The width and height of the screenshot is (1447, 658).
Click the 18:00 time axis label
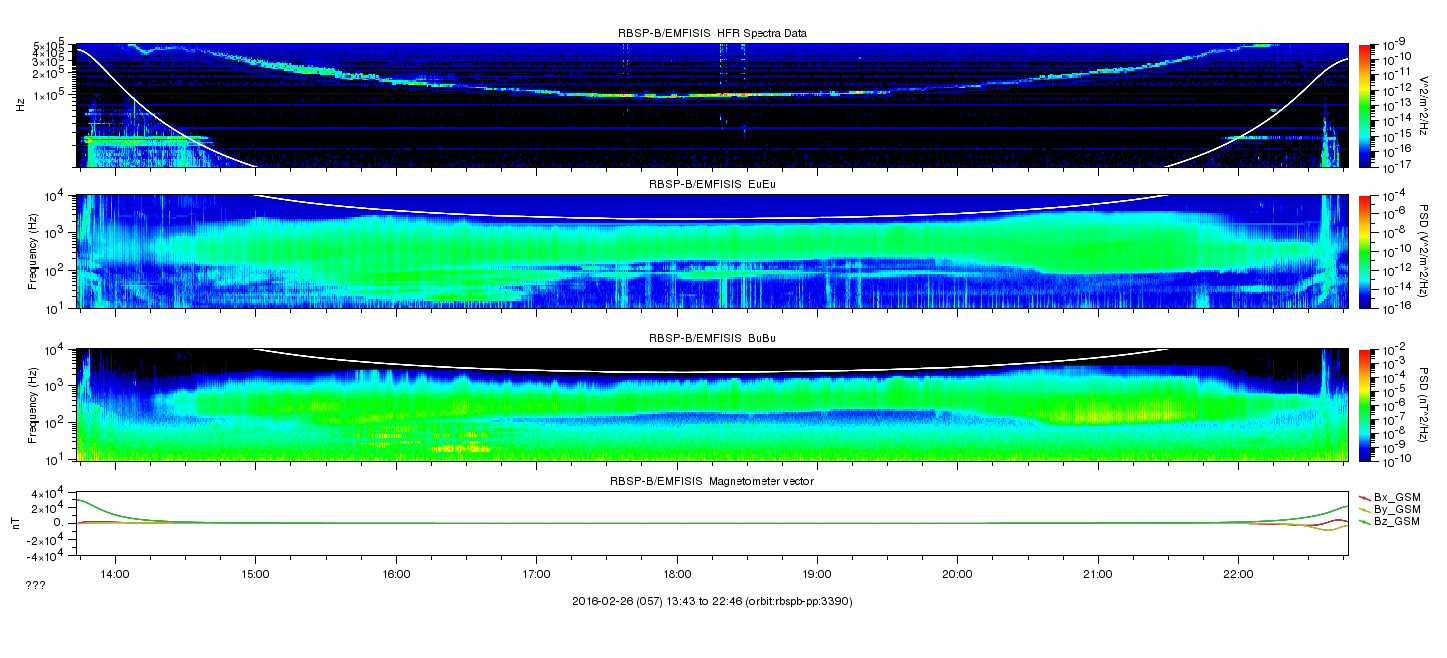[677, 574]
